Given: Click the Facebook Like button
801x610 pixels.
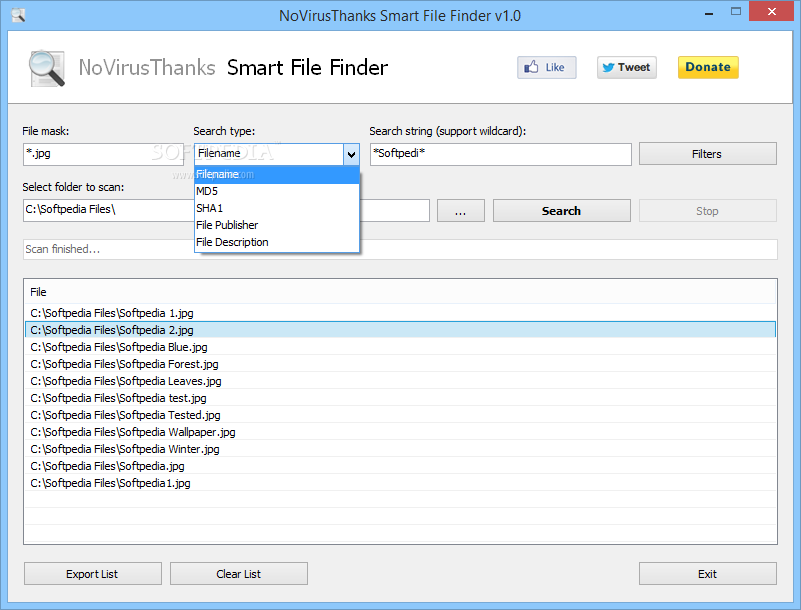Looking at the screenshot, I should pos(547,67).
